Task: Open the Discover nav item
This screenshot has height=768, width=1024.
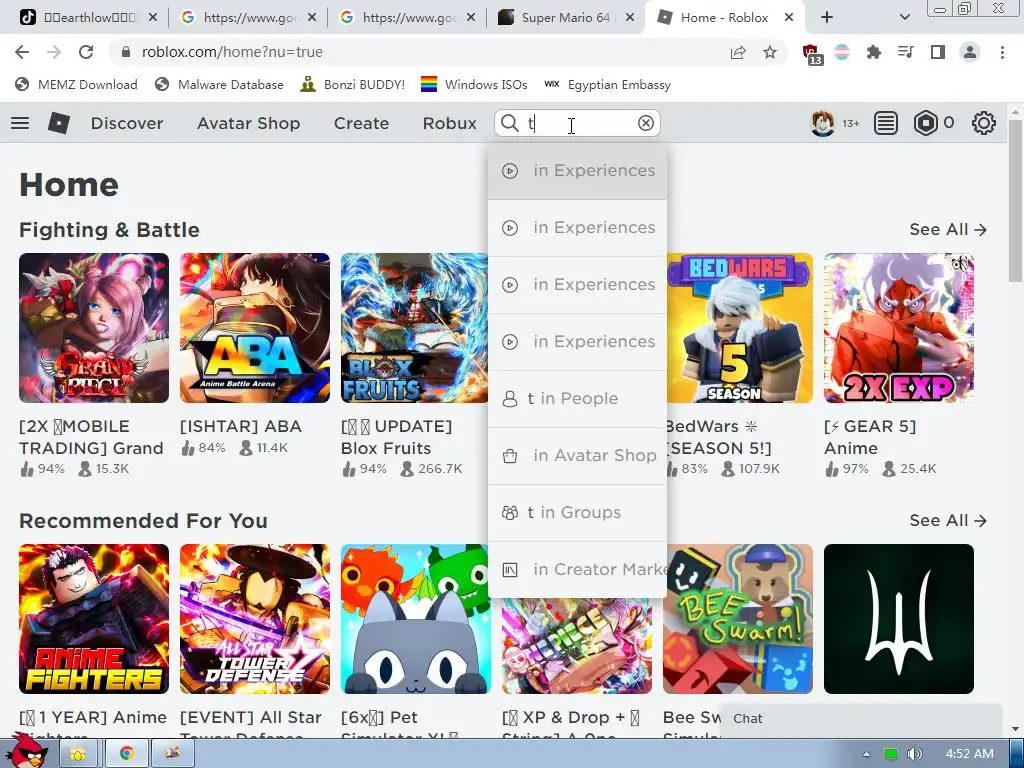Action: coord(127,123)
